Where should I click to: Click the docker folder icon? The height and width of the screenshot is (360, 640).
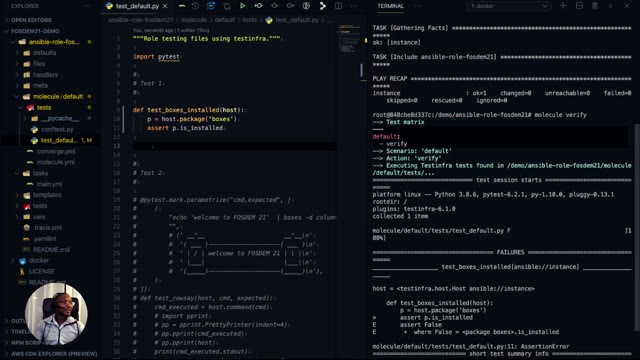pyautogui.click(x=23, y=260)
